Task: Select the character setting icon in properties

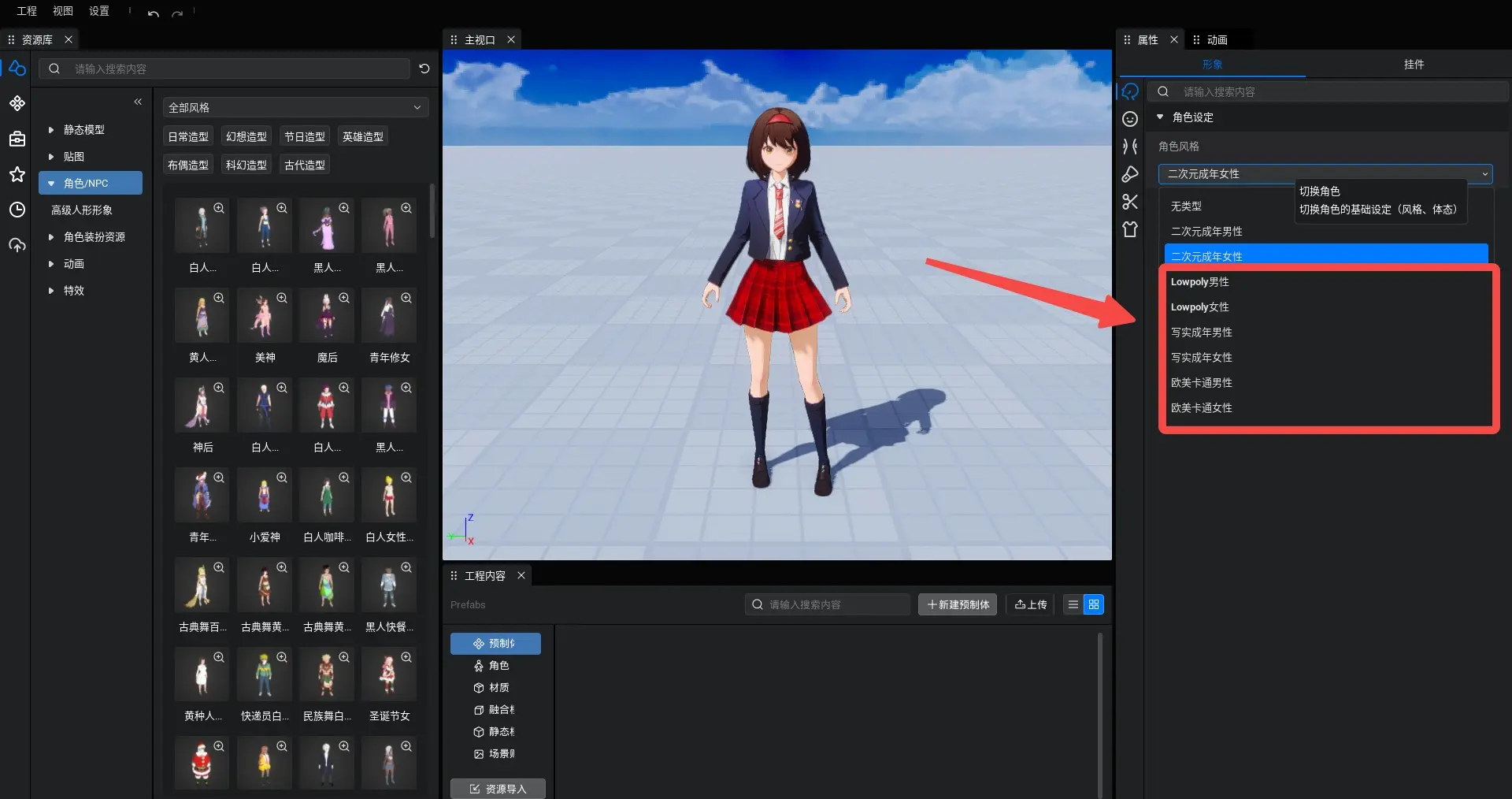Action: coord(1130,91)
